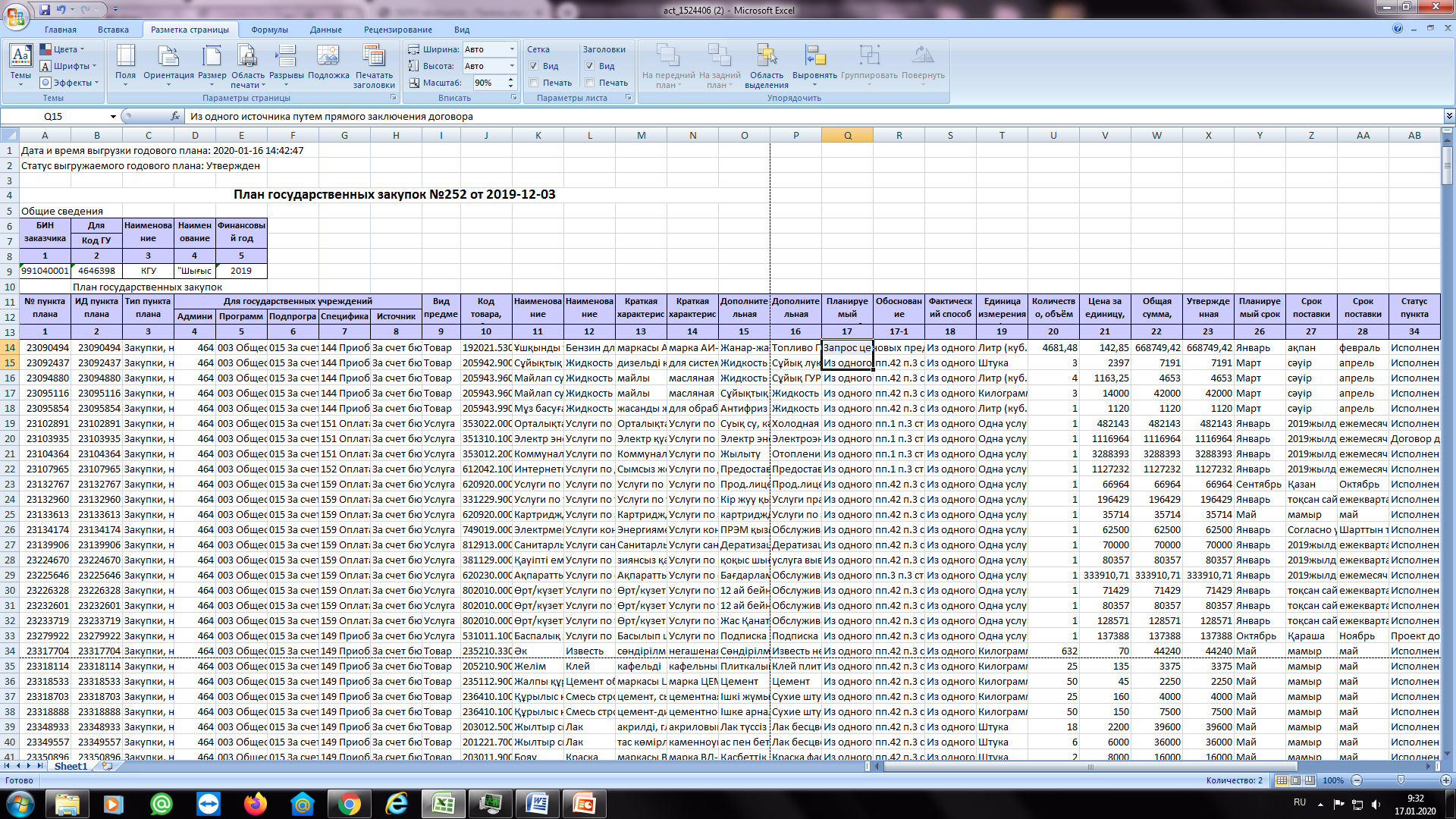Toggle Сетка Печать (Gridlines Print) checkbox
Screen dimensions: 1456x819
pyautogui.click(x=534, y=83)
